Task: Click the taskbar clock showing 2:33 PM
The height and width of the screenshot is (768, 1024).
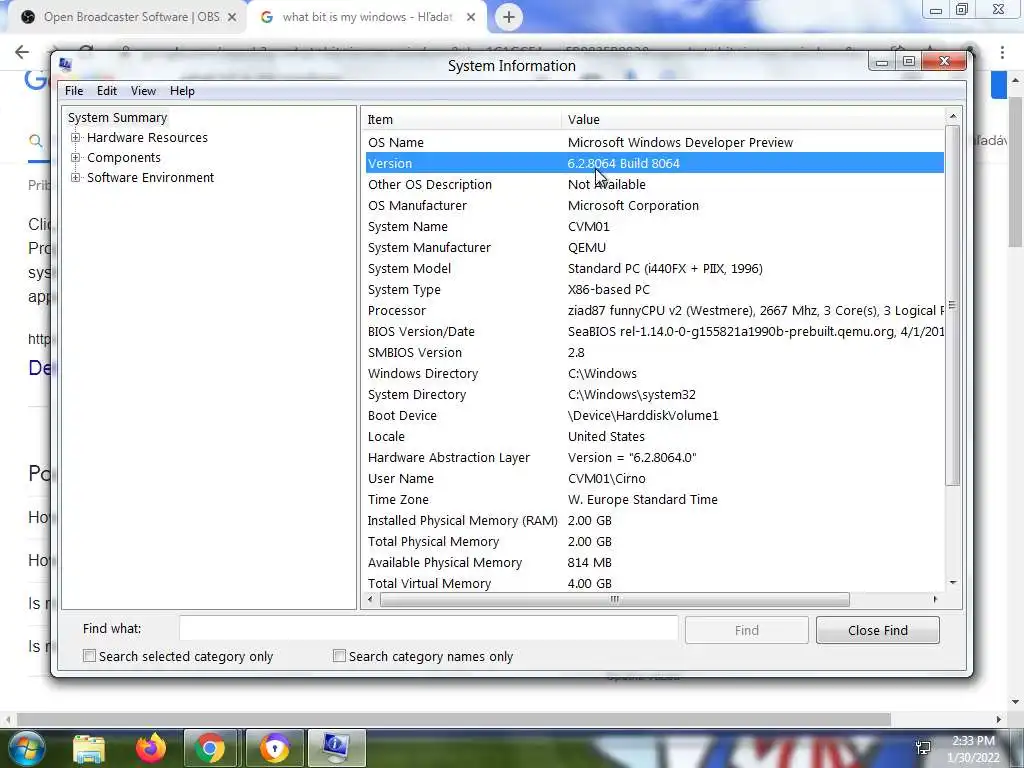Action: click(x=973, y=749)
